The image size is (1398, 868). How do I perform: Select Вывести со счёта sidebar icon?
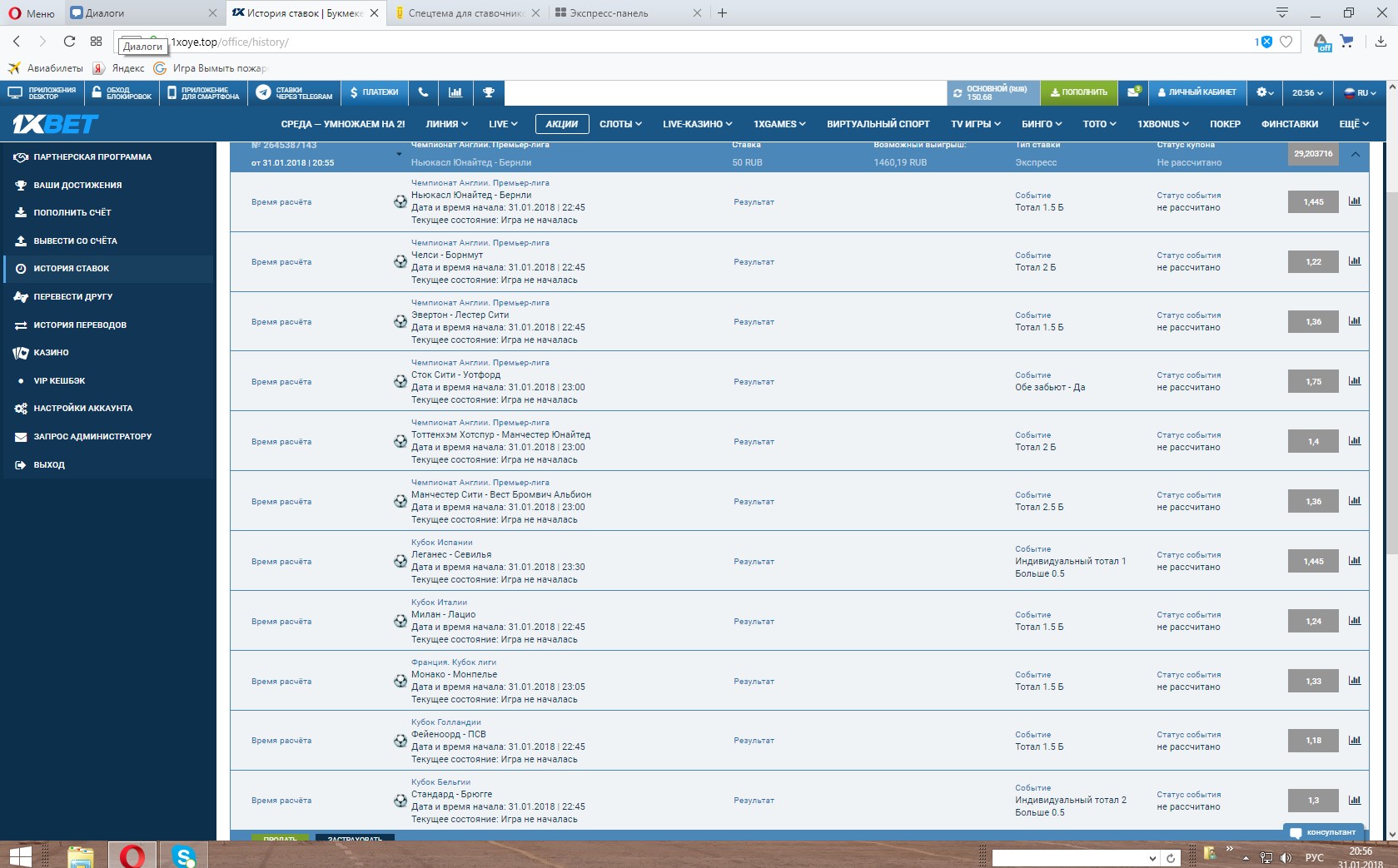20,241
